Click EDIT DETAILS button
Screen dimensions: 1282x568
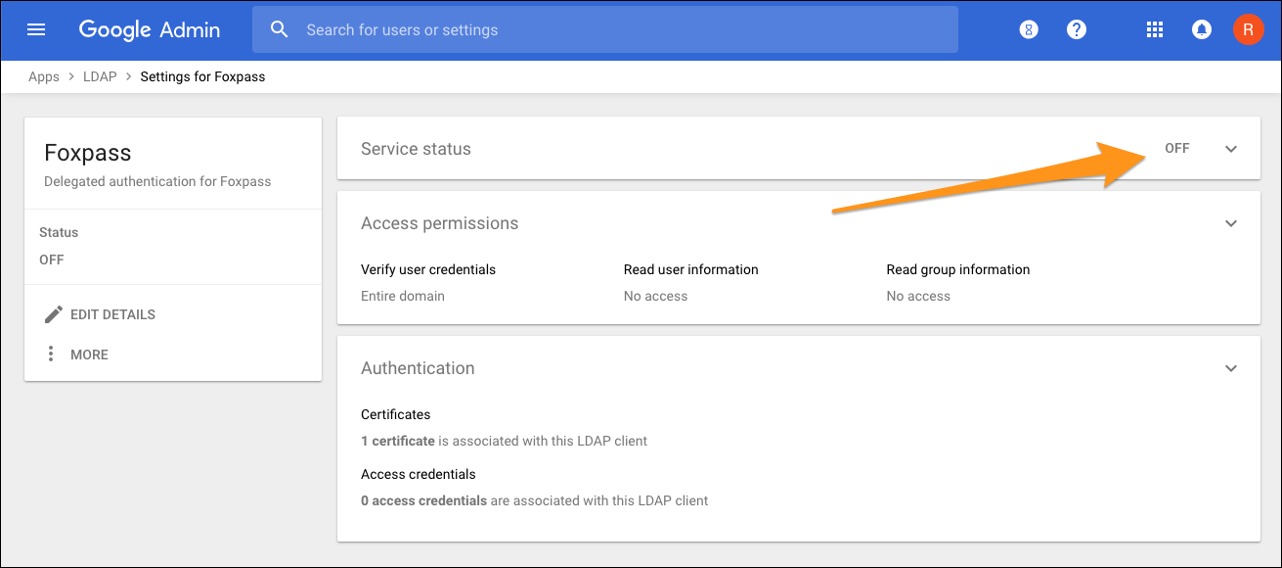112,315
